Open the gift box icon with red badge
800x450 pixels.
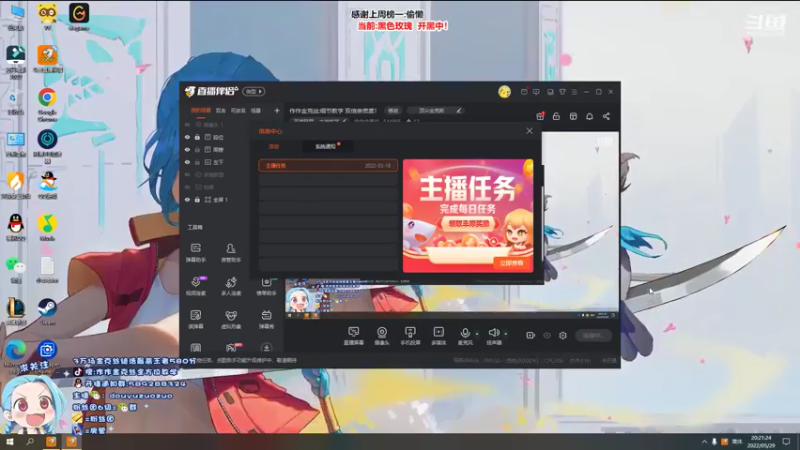540,116
